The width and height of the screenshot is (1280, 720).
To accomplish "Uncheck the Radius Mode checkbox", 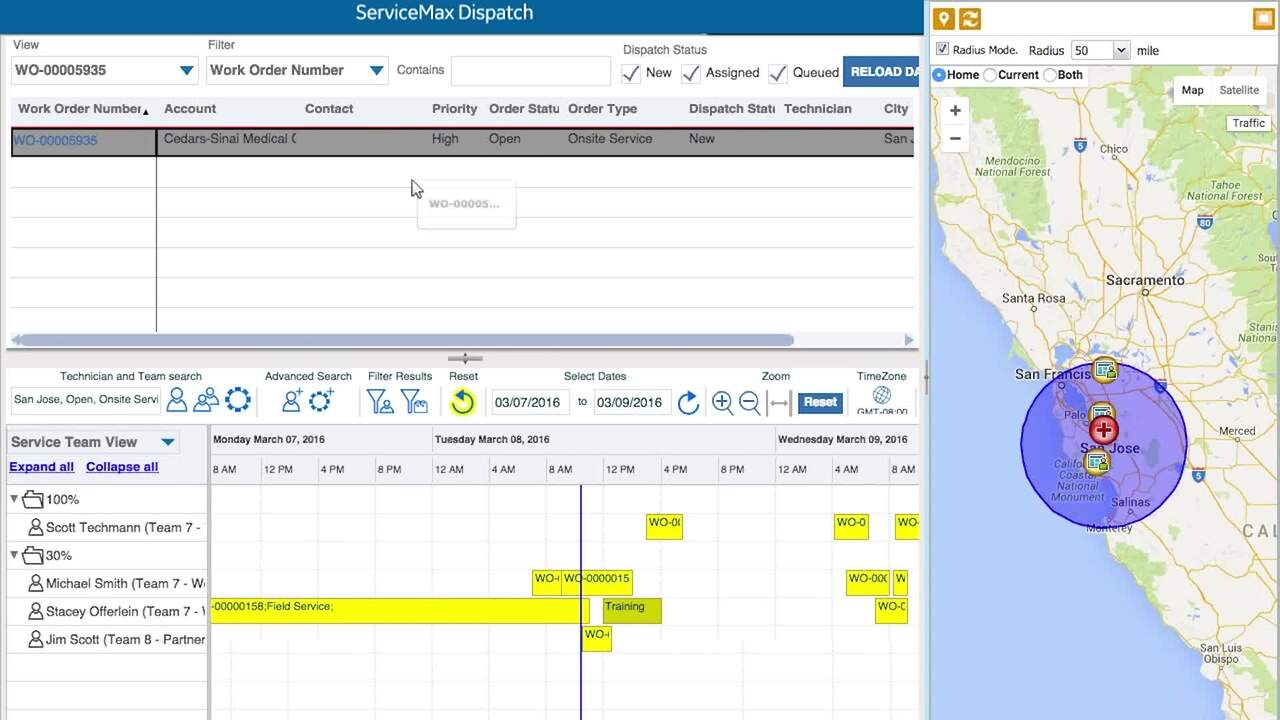I will coord(942,49).
